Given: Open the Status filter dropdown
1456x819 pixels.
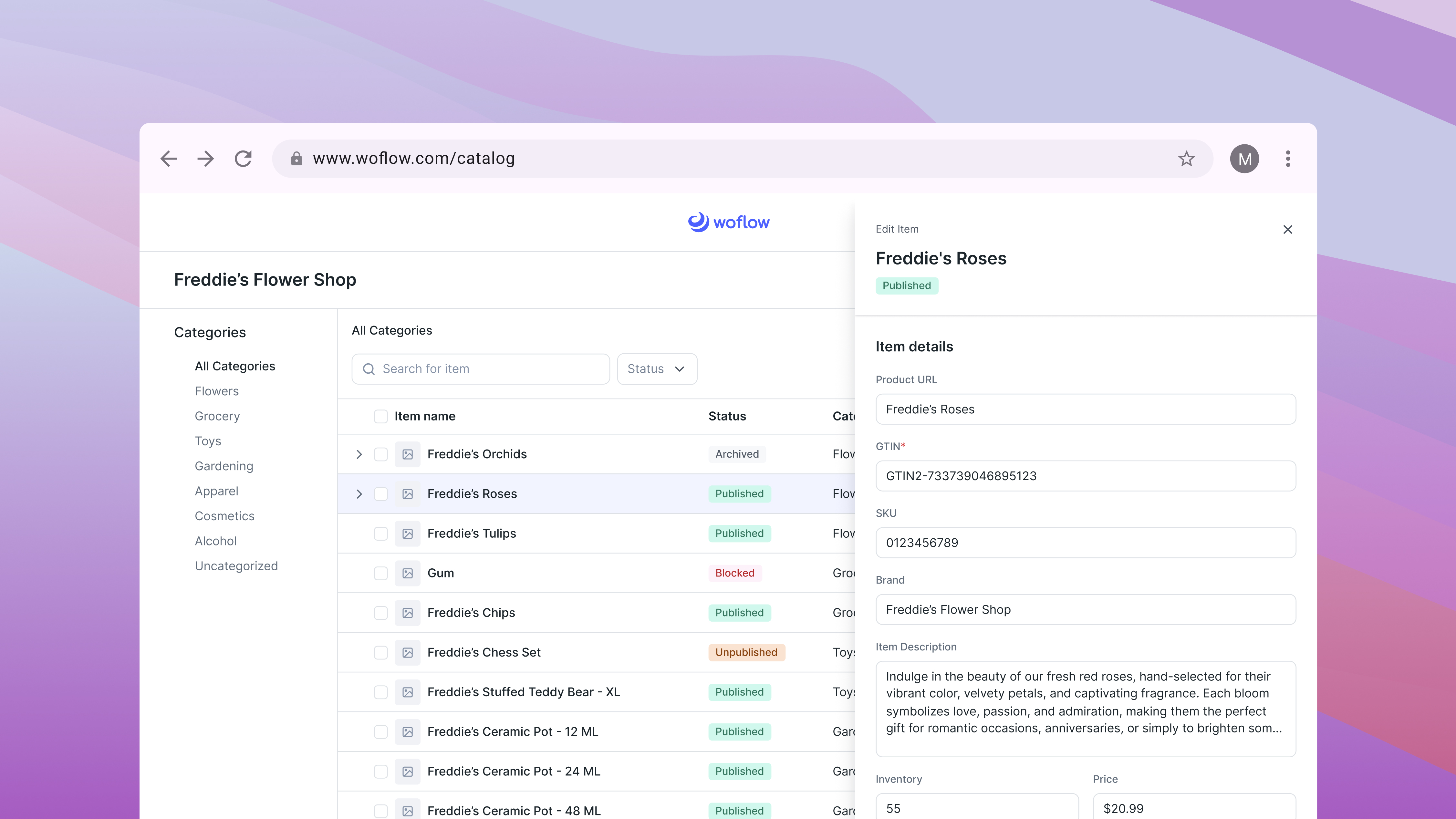Looking at the screenshot, I should (656, 369).
